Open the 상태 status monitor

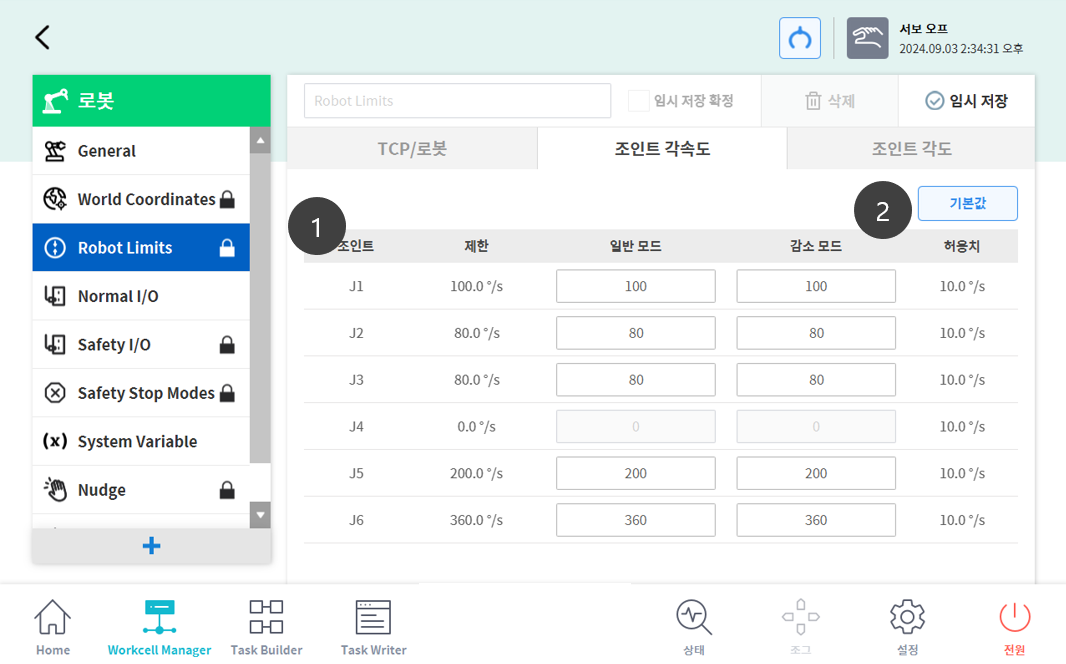click(694, 628)
